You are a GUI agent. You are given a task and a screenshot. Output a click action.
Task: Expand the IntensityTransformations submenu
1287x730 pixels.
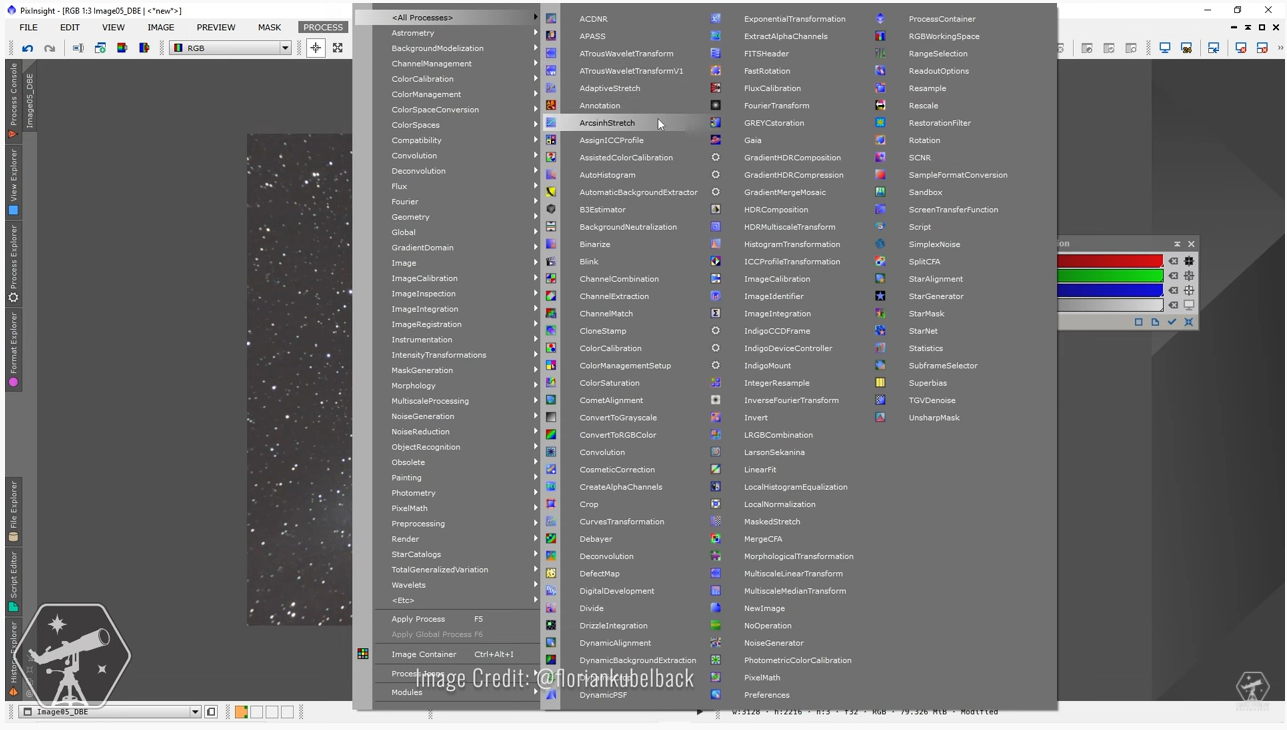(457, 355)
